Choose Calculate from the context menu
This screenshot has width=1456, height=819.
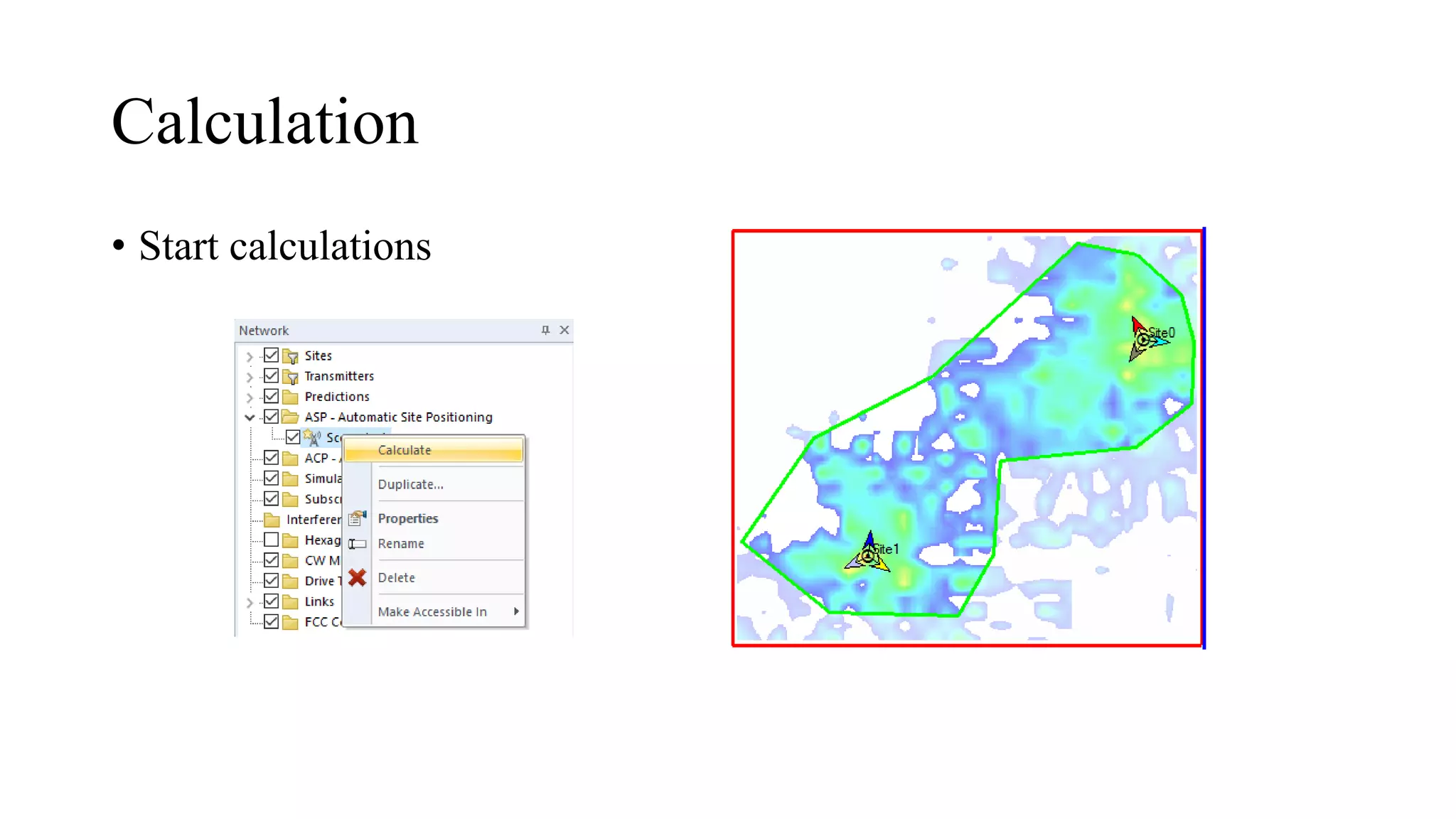[x=405, y=450]
